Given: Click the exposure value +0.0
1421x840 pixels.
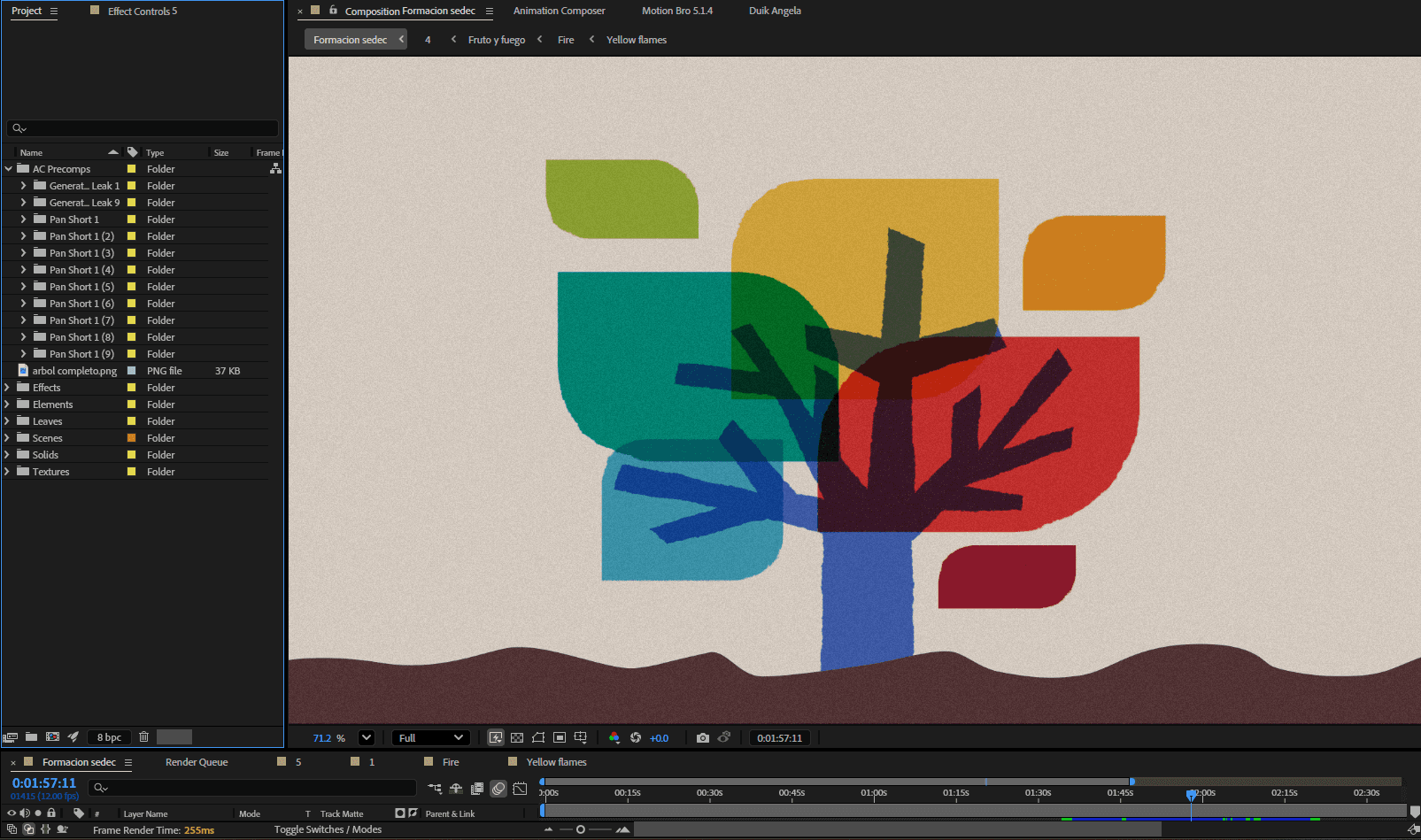Looking at the screenshot, I should pyautogui.click(x=660, y=738).
